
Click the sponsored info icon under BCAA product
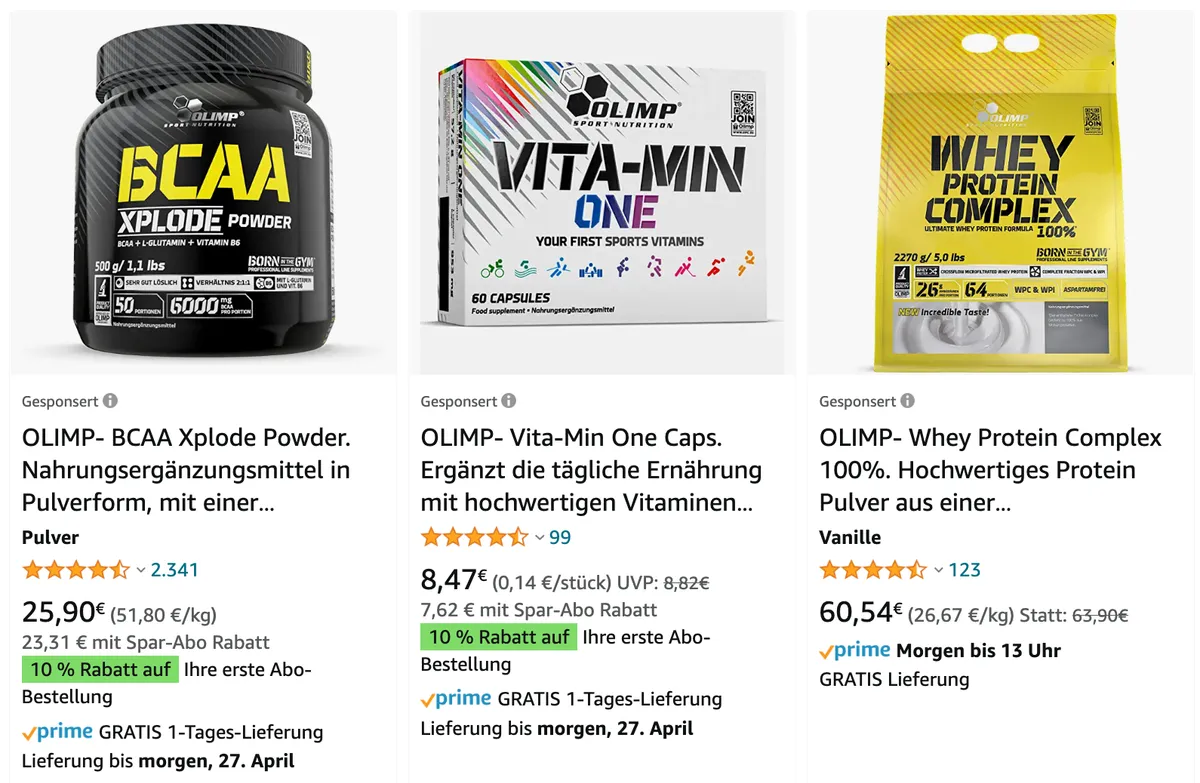tap(110, 401)
